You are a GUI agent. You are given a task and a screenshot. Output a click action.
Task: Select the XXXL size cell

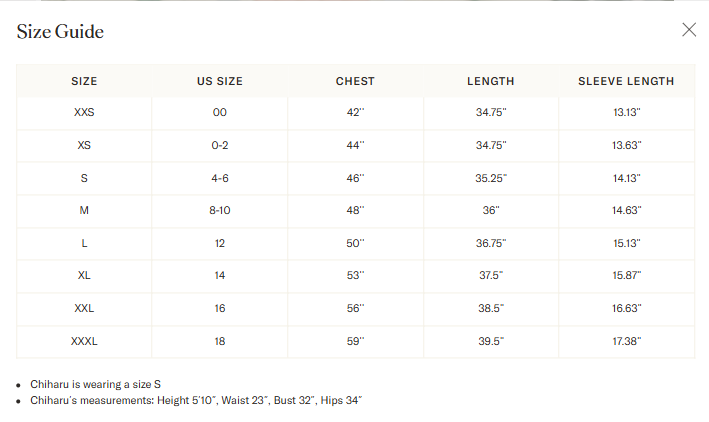click(84, 341)
